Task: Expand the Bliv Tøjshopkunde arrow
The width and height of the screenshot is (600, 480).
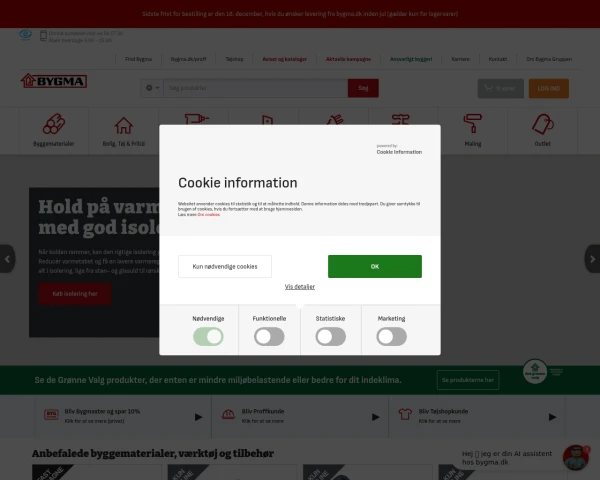Action: click(x=552, y=417)
